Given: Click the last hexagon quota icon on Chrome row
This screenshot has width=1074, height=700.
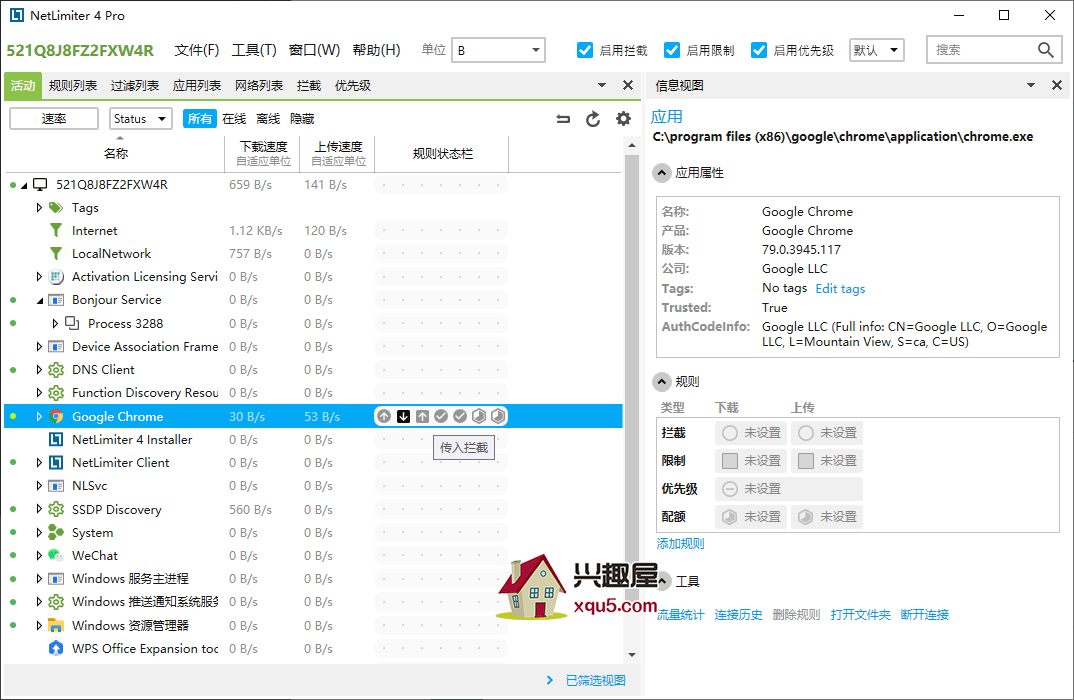Looking at the screenshot, I should tap(499, 416).
